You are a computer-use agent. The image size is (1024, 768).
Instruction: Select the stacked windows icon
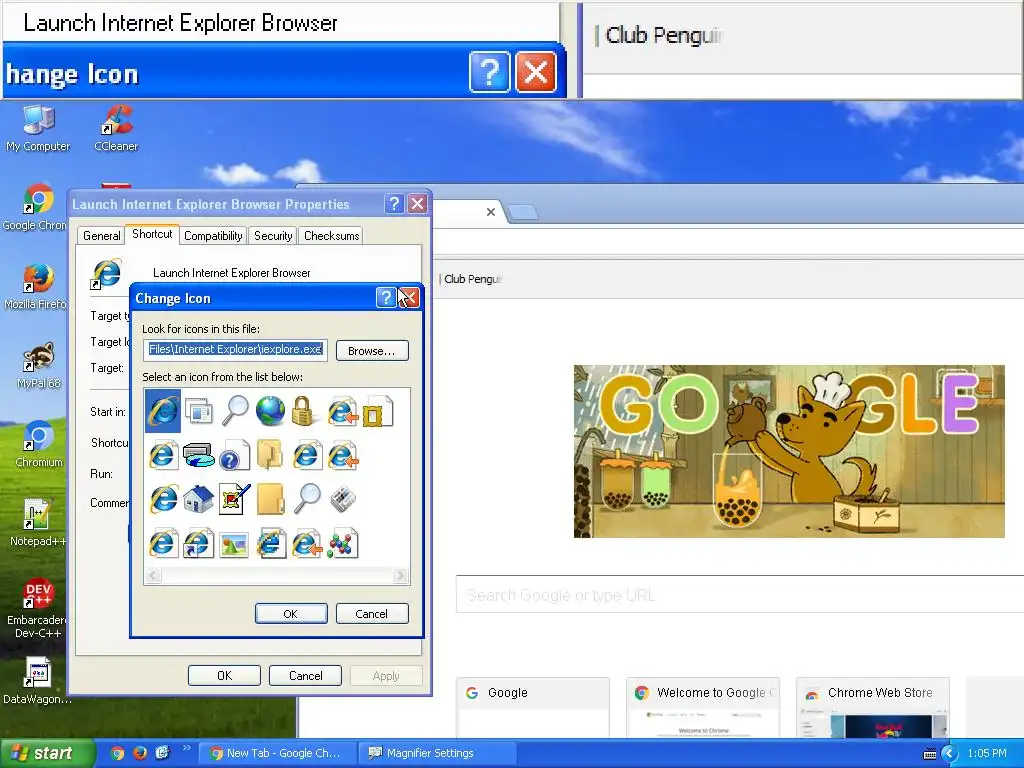(x=198, y=411)
